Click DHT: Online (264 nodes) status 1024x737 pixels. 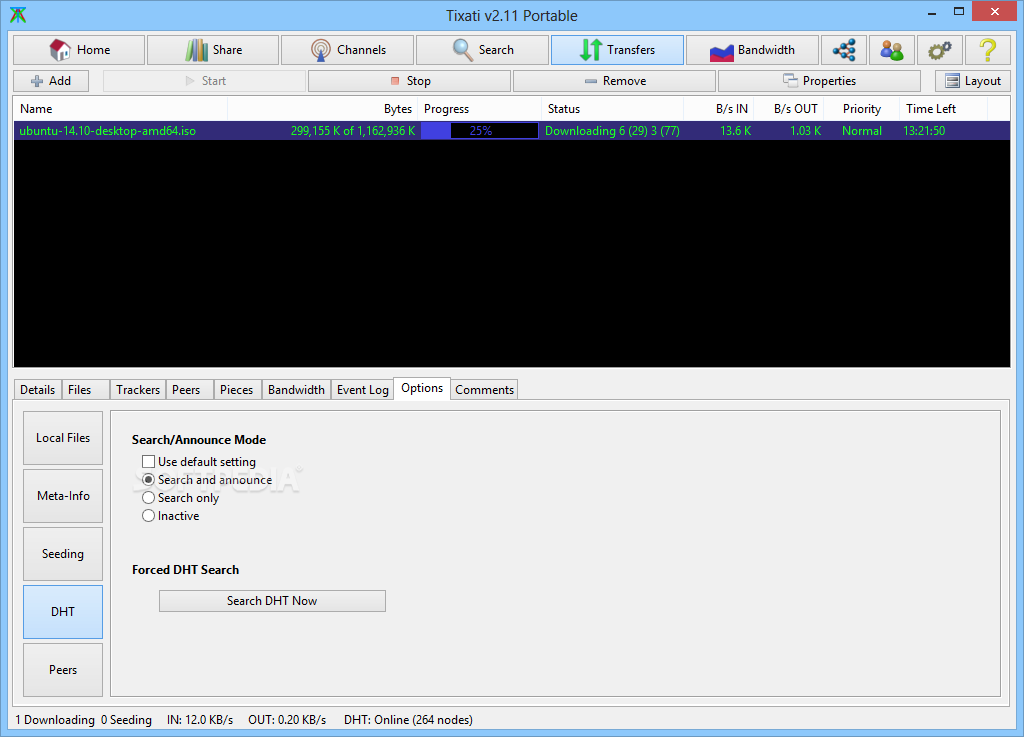coord(408,720)
